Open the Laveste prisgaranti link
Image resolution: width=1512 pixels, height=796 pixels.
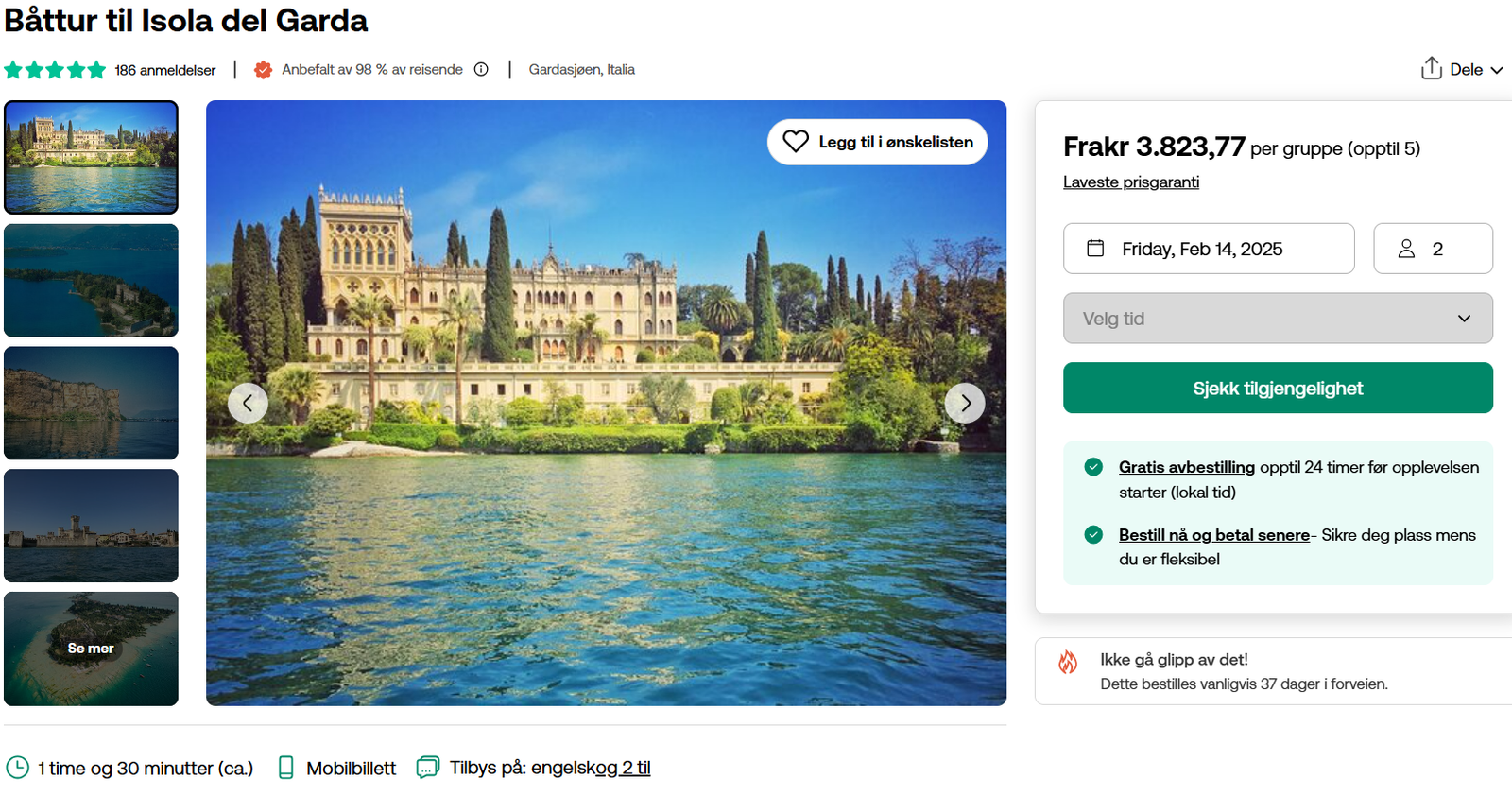click(1130, 182)
